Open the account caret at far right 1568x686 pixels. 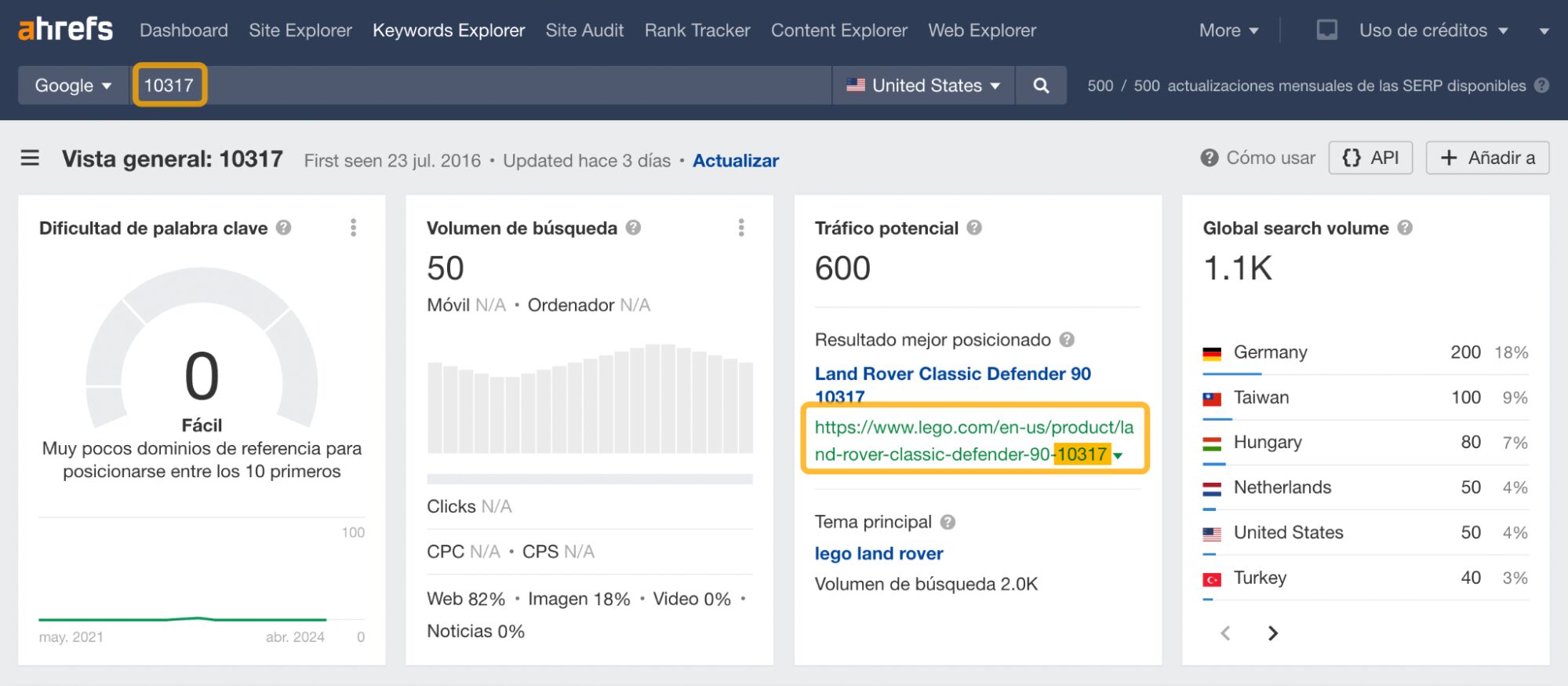(x=1544, y=31)
